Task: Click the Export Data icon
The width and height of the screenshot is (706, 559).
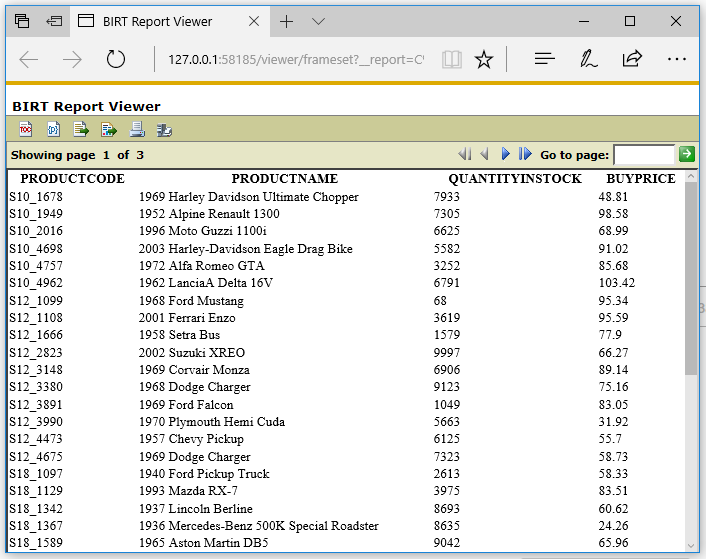Action: click(x=81, y=130)
